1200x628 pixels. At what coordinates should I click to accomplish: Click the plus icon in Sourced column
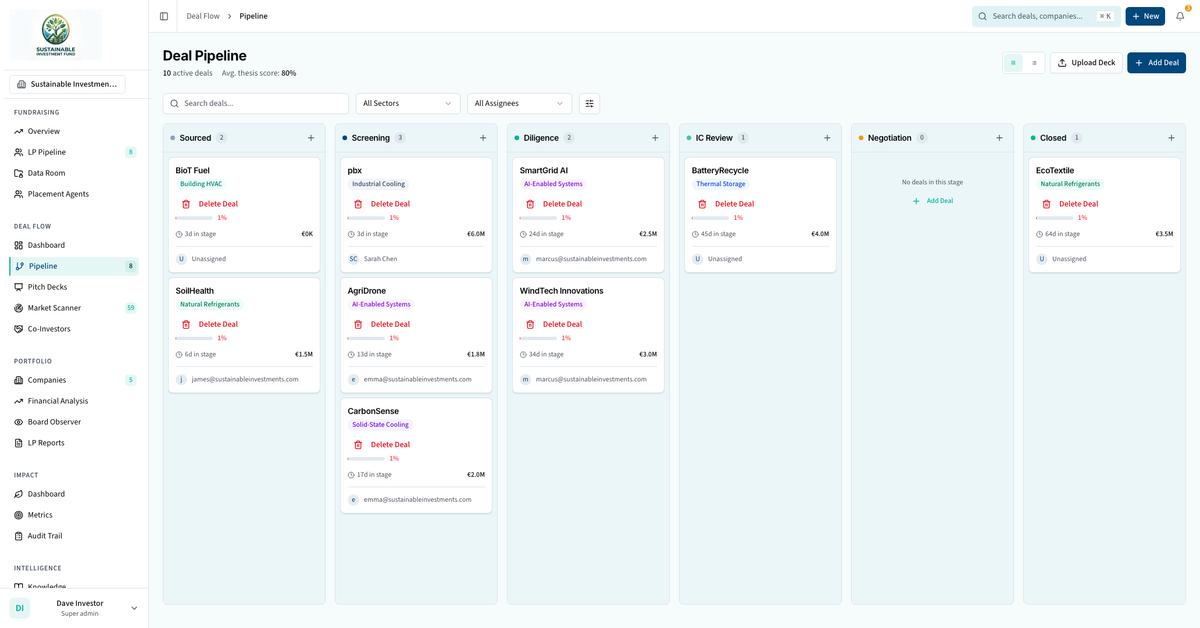[311, 138]
